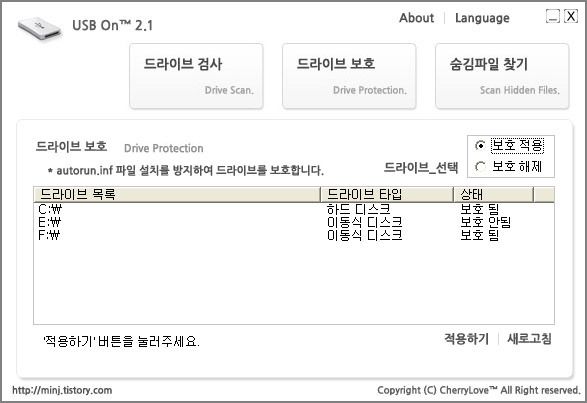Open the About menu
This screenshot has width=587, height=403.
(416, 18)
